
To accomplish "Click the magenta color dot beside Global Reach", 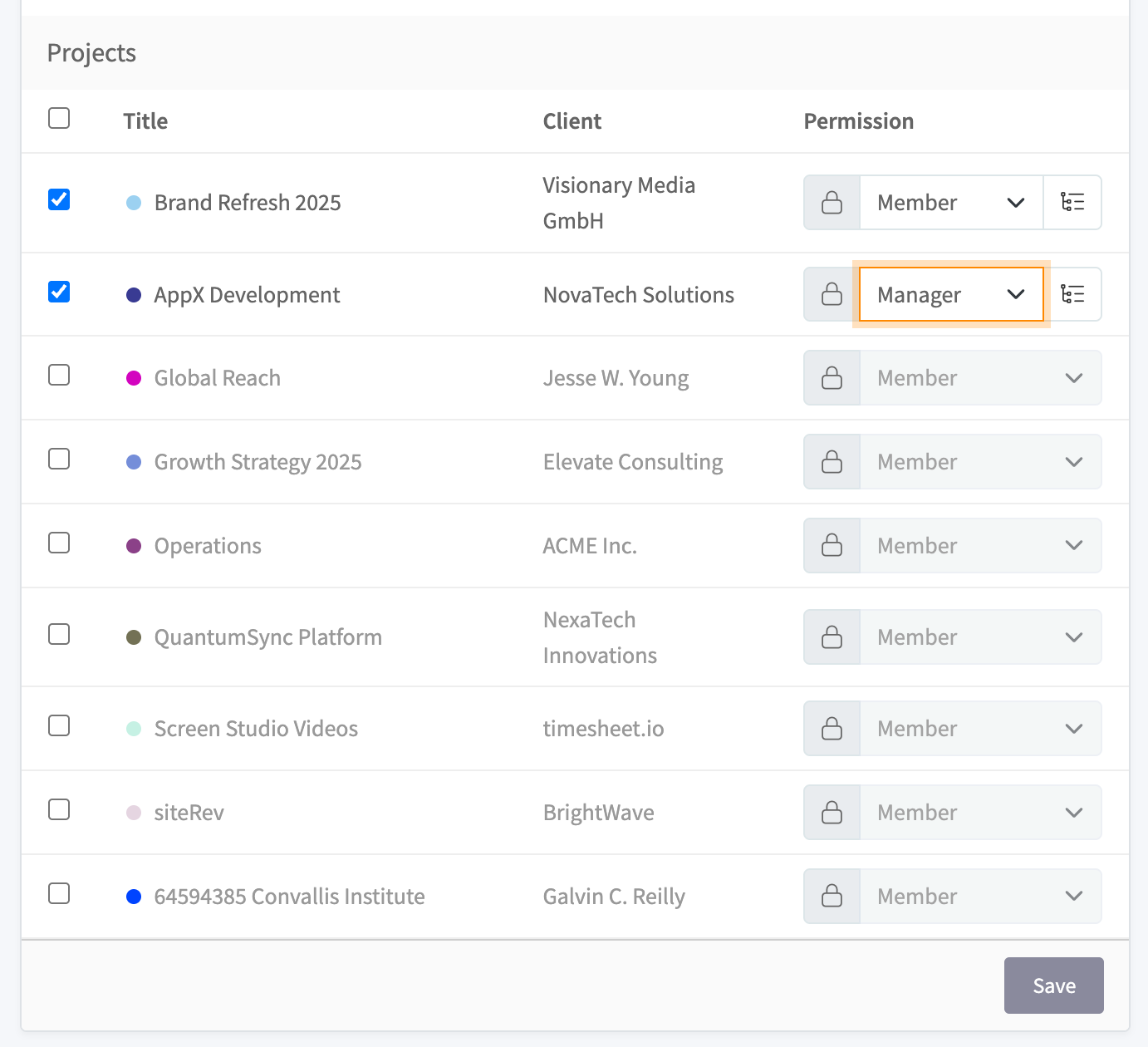I will point(134,376).
